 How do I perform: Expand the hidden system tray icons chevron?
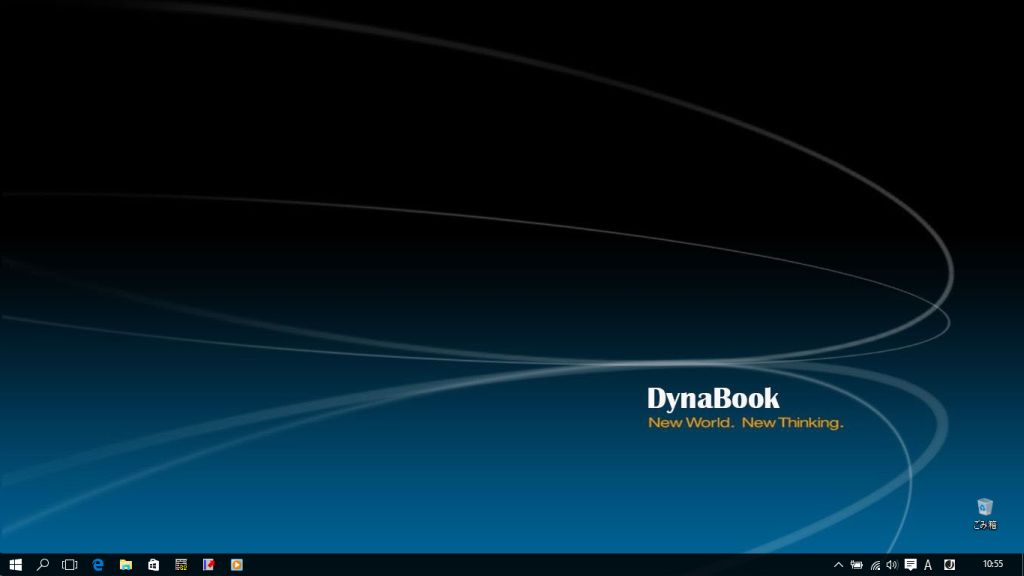point(838,565)
